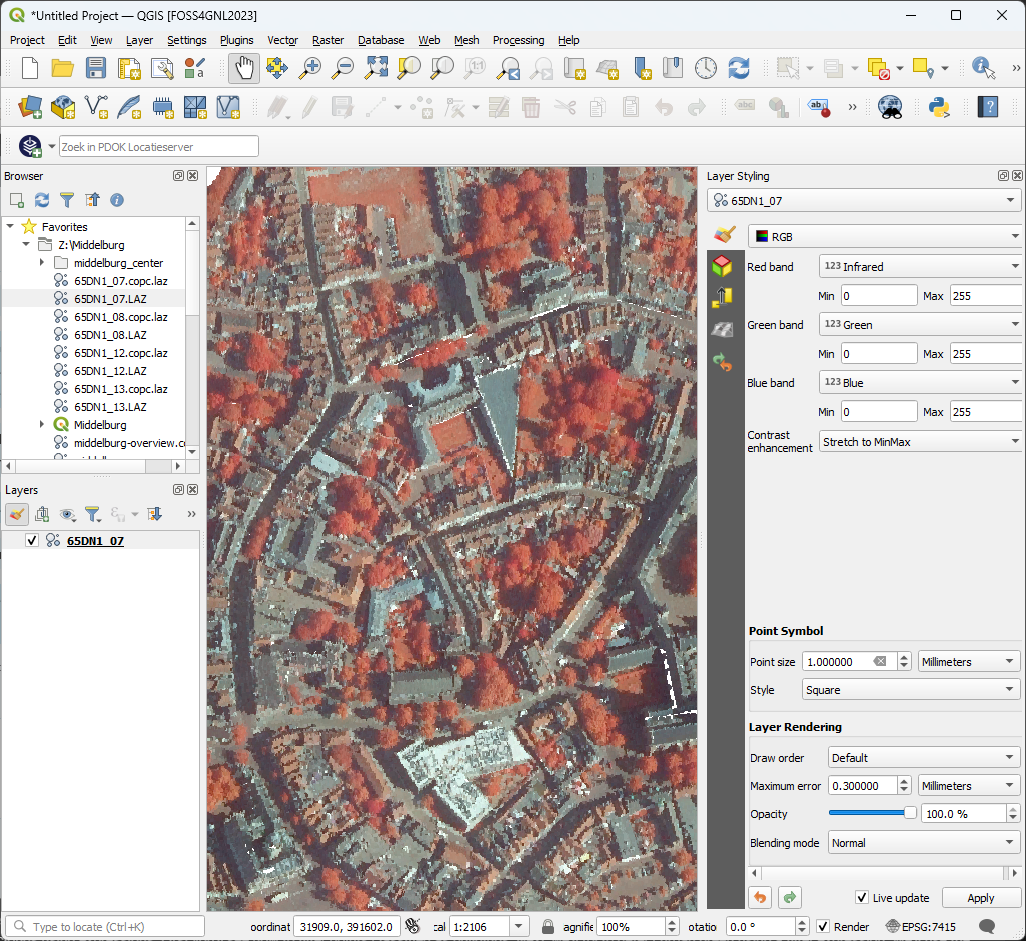Open the 3D View cube tab in Layer Styling

point(722,265)
